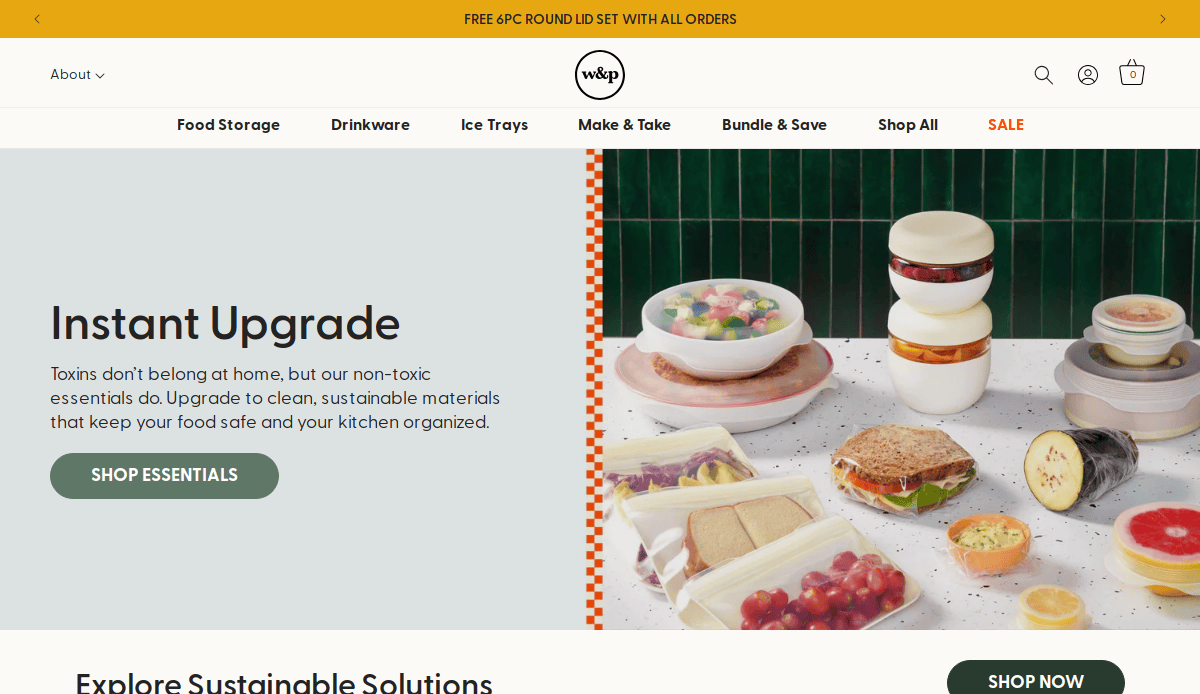Viewport: 1200px width, 694px height.
Task: Open the user account icon
Action: pos(1088,75)
